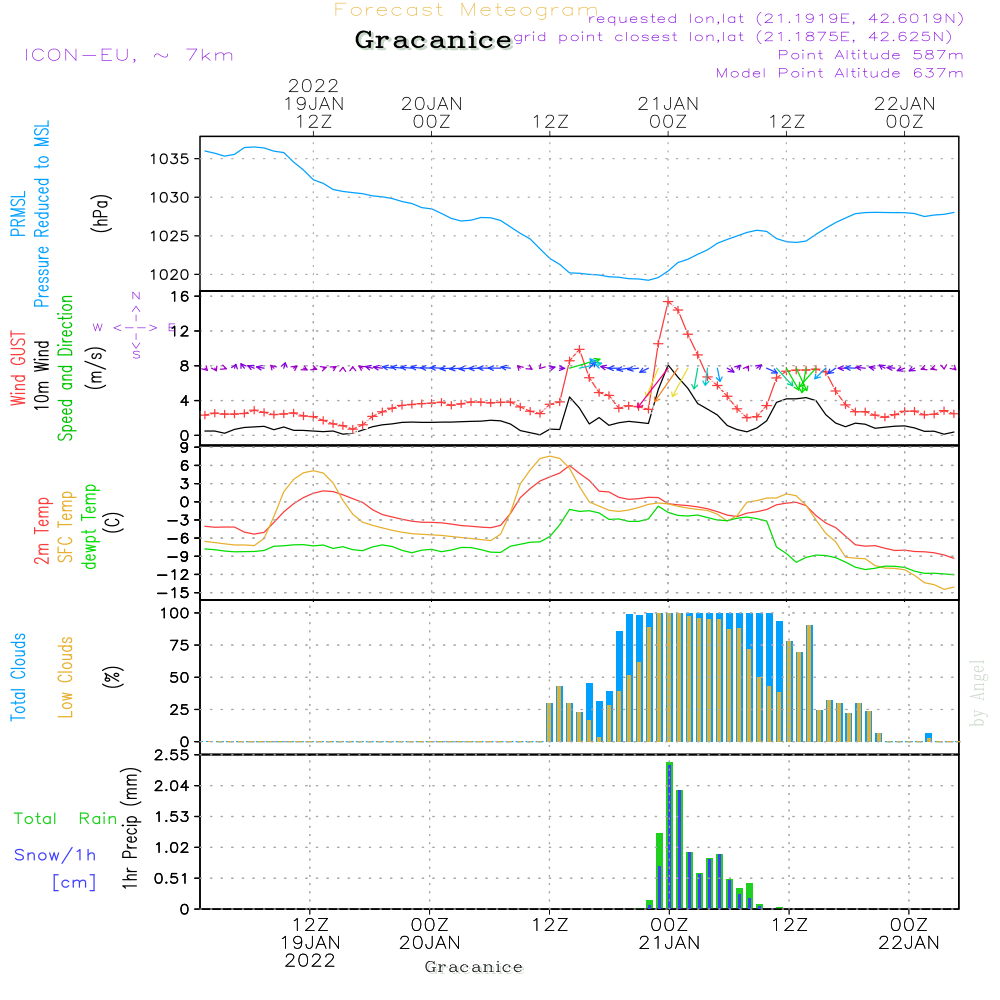The image size is (1000, 1000).
Task: Click the "0.51" precipitation axis value
Action: click(172, 879)
